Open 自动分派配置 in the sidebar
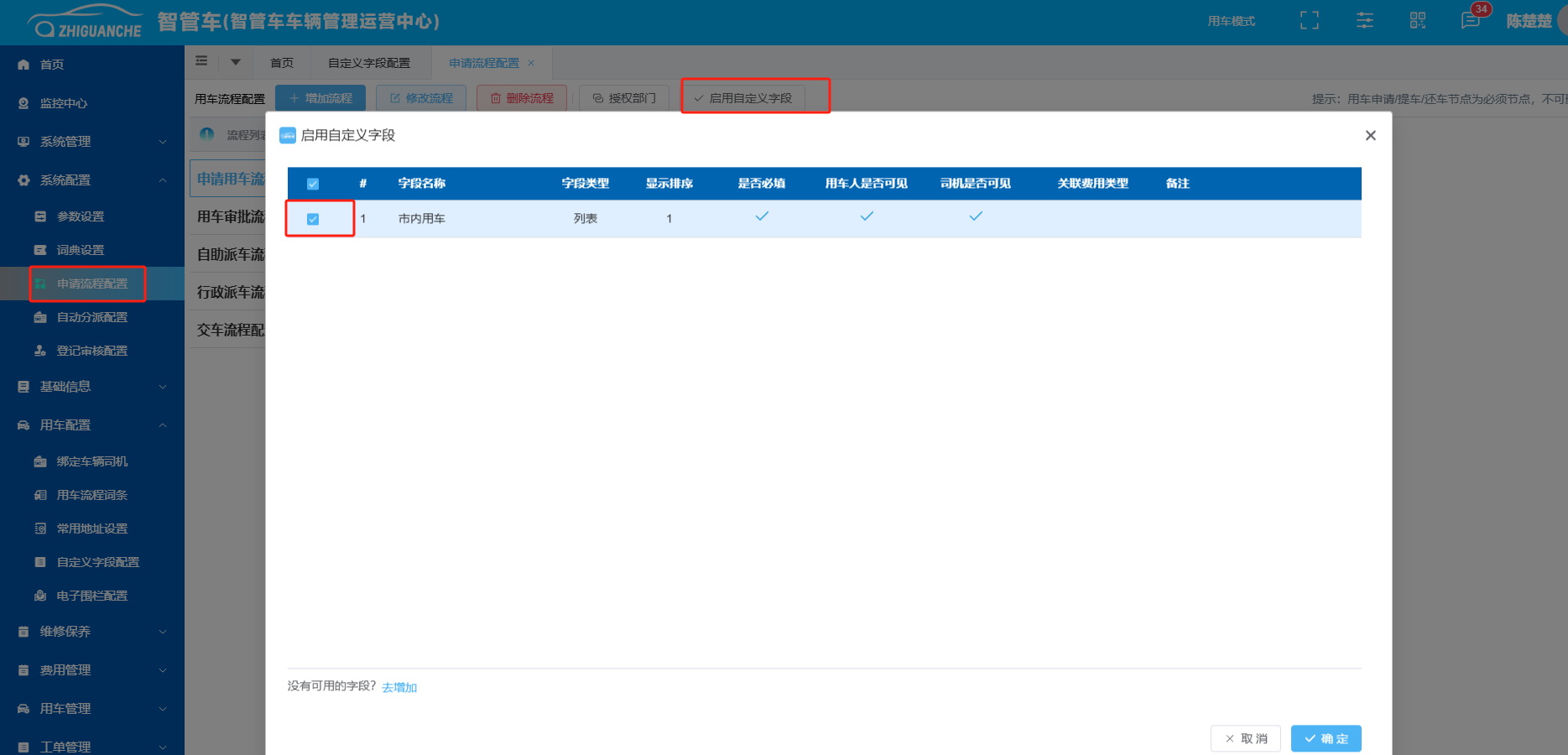 coord(92,317)
